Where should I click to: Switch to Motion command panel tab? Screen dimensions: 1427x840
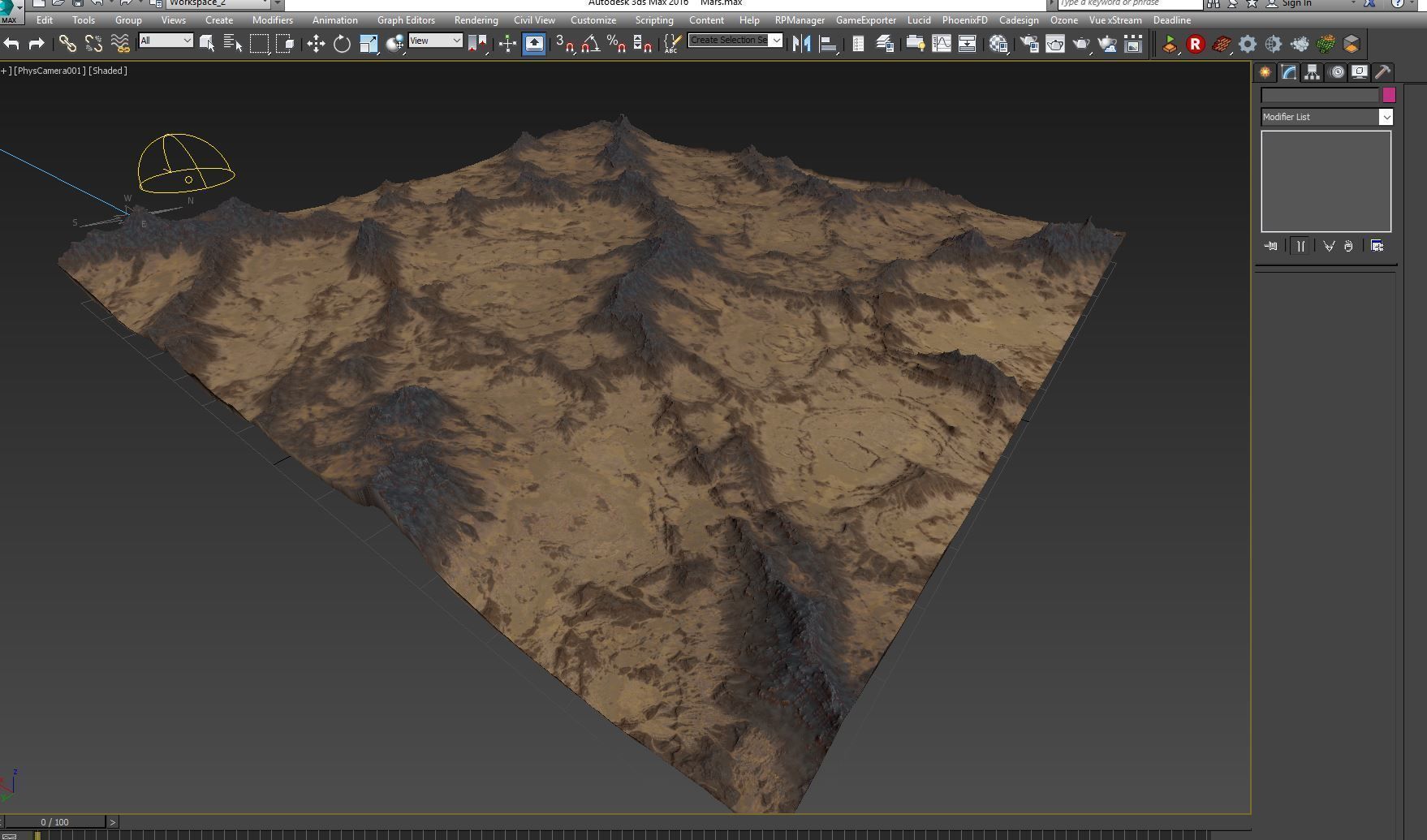point(1336,72)
